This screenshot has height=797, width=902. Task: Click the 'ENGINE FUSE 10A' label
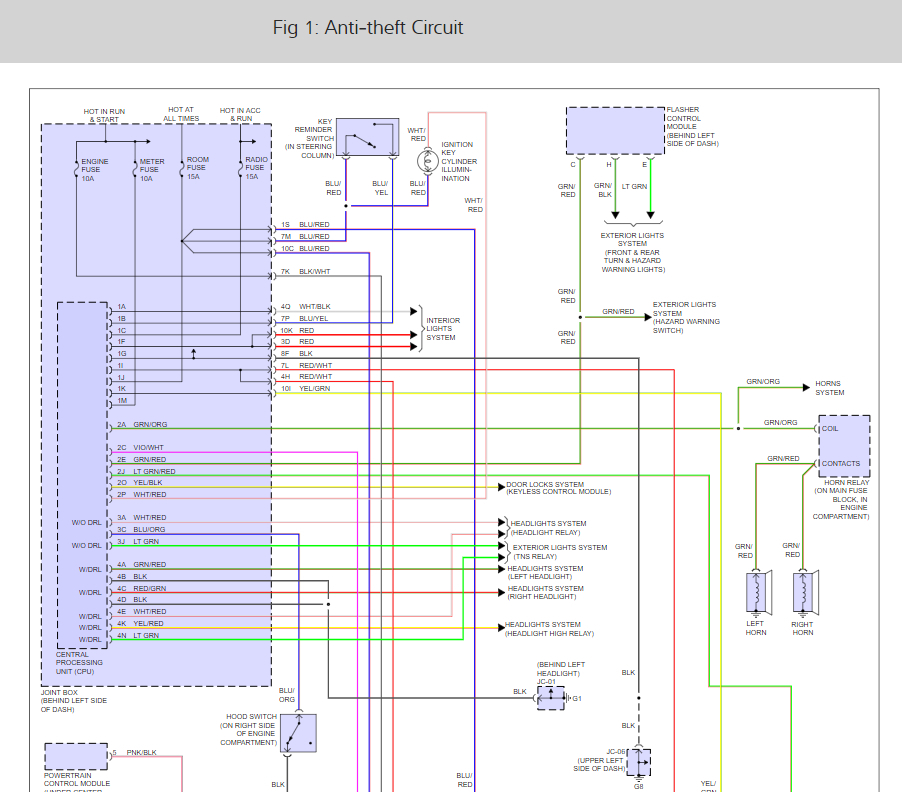click(x=94, y=170)
